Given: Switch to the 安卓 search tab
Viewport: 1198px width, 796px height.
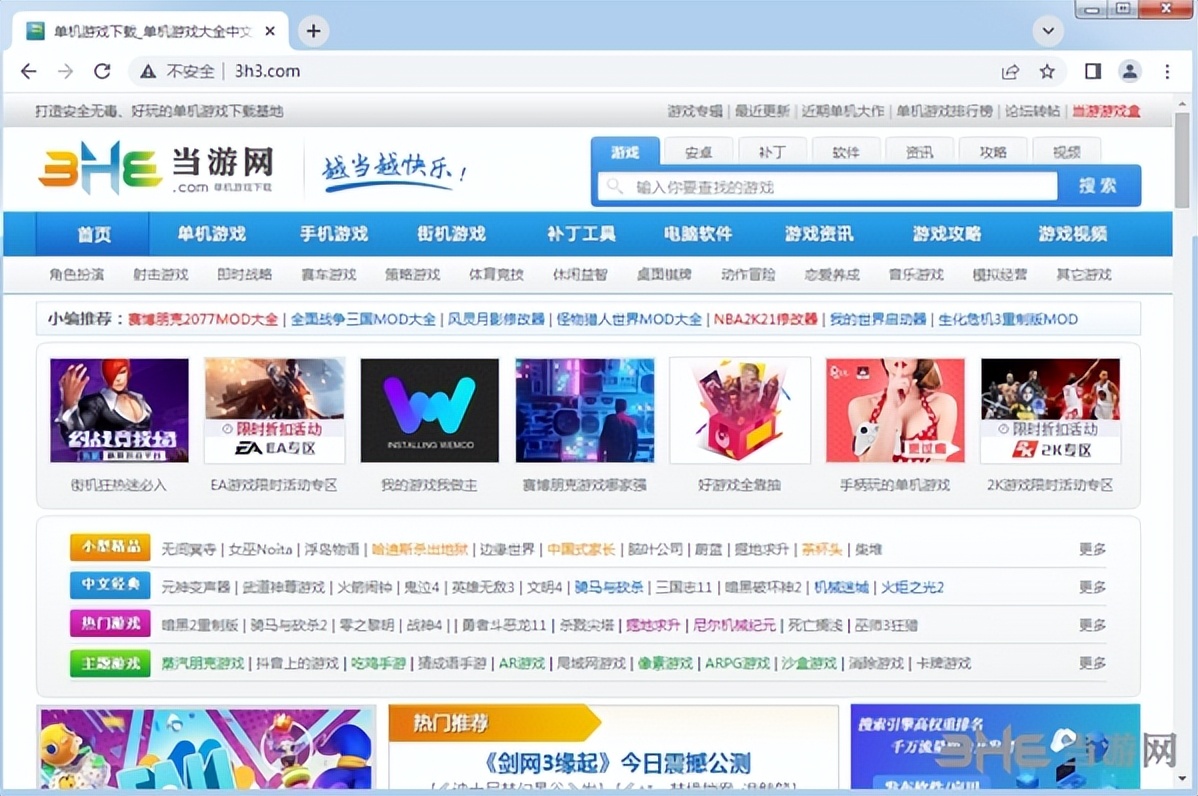Looking at the screenshot, I should tap(697, 151).
